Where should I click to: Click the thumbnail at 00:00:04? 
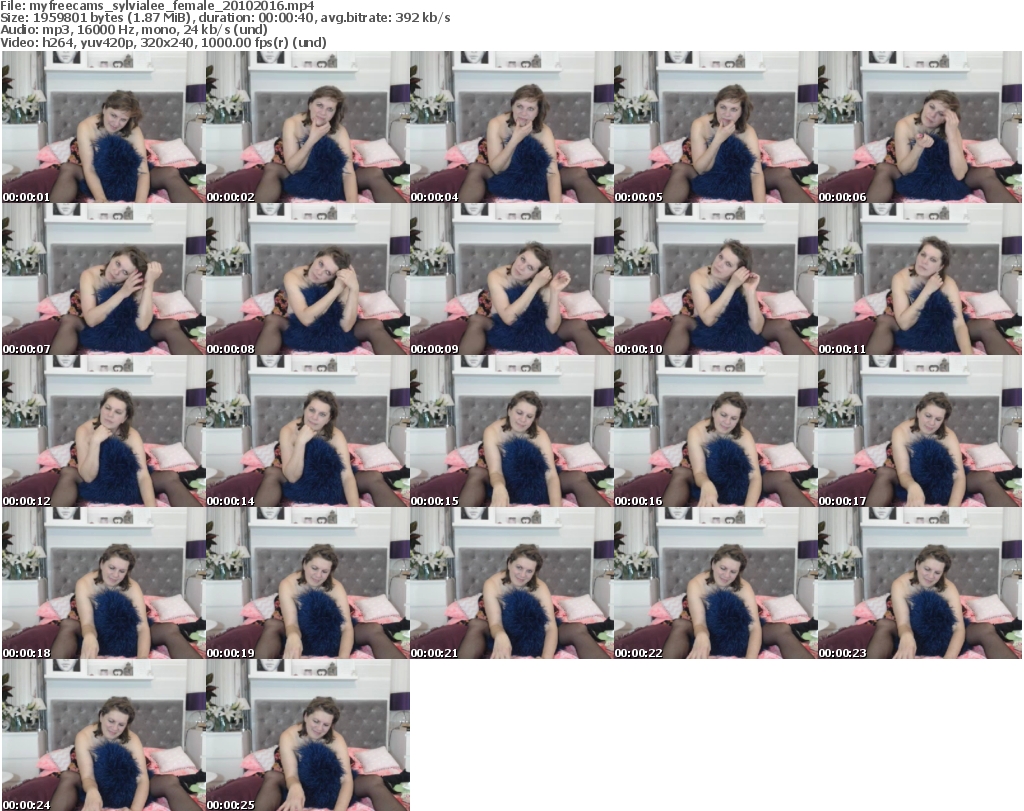point(511,127)
